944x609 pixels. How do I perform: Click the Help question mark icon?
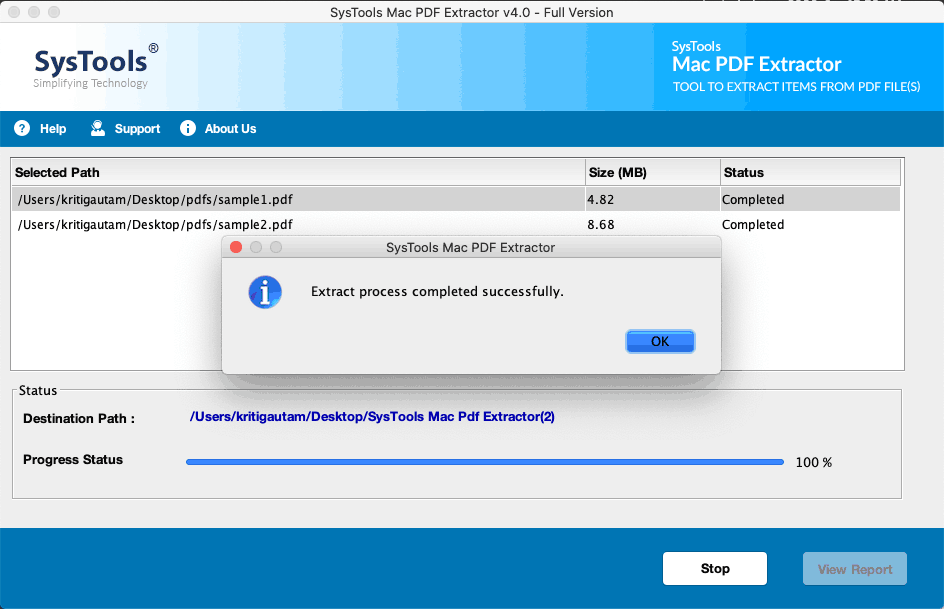point(22,128)
